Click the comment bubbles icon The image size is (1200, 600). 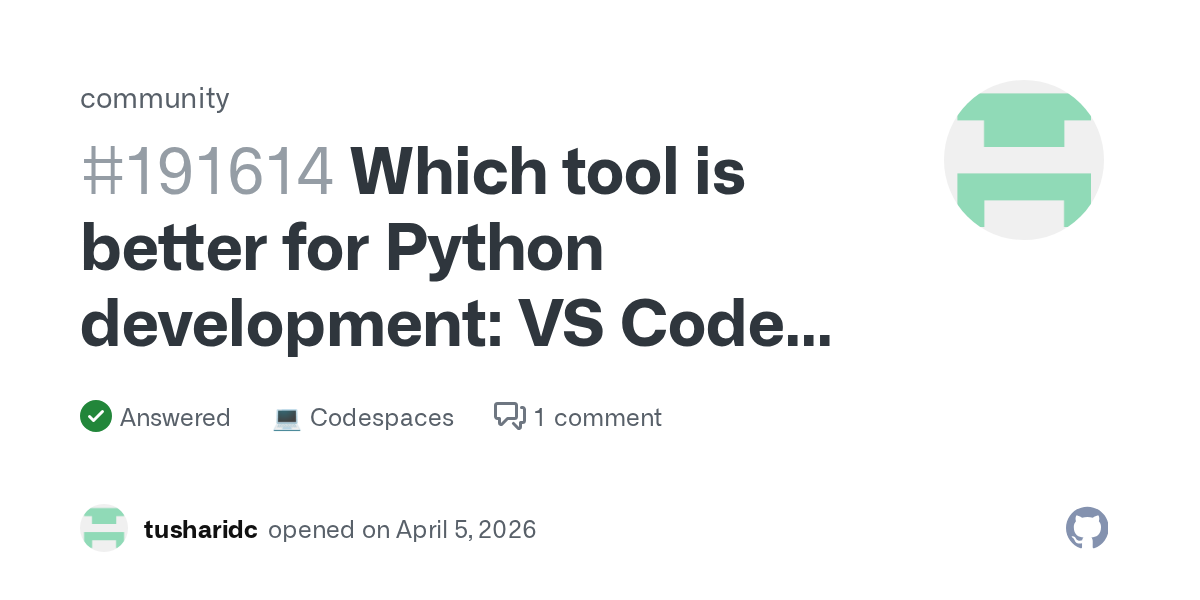point(510,416)
